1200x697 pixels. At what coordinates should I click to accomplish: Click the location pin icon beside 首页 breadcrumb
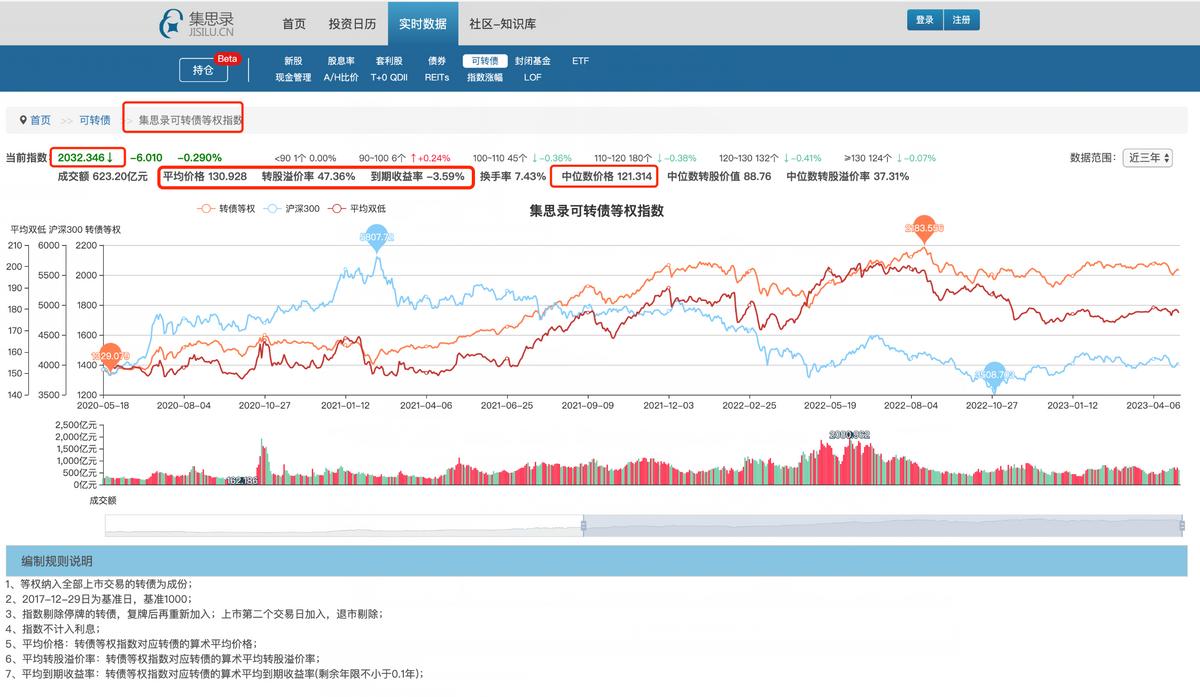[23, 119]
